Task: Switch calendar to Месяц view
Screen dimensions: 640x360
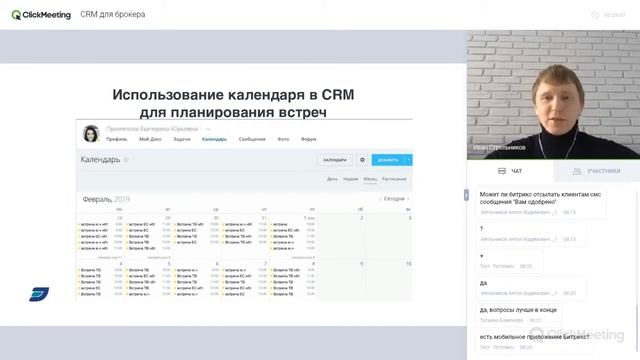Action: point(370,179)
